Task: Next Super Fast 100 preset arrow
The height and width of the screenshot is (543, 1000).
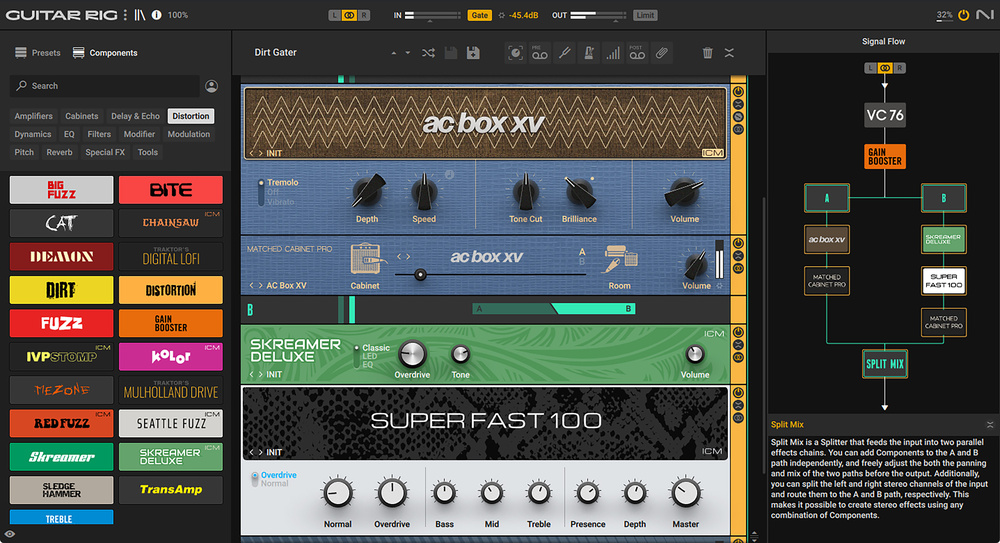Action: coord(260,452)
